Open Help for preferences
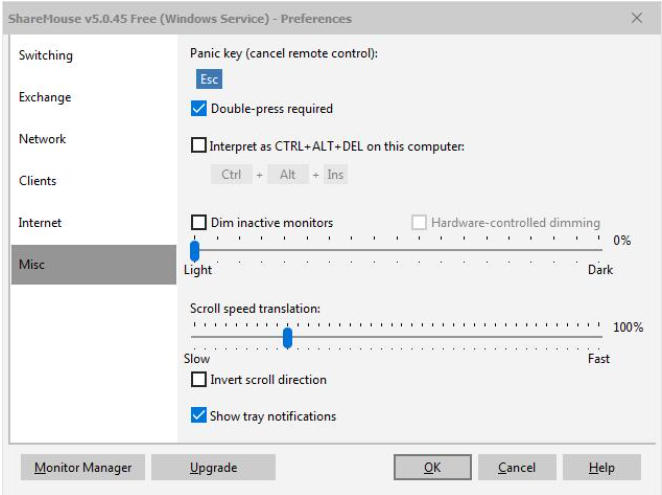The width and height of the screenshot is (662, 495). (601, 467)
